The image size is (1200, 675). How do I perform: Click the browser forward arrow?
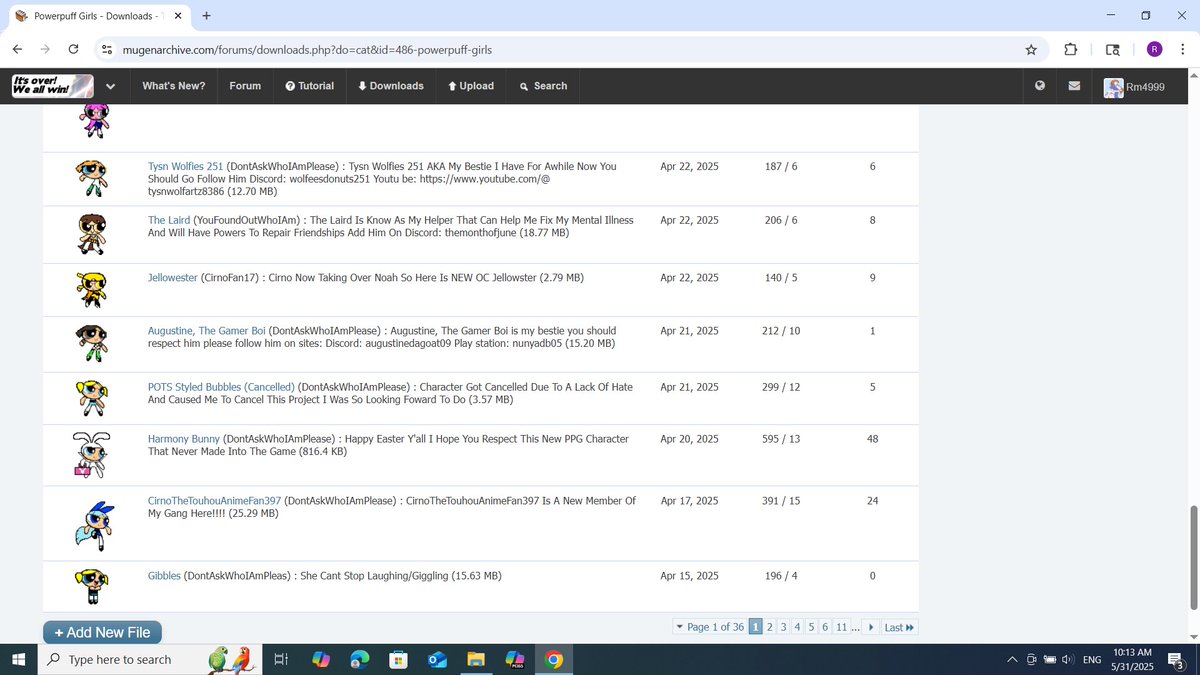tap(46, 49)
